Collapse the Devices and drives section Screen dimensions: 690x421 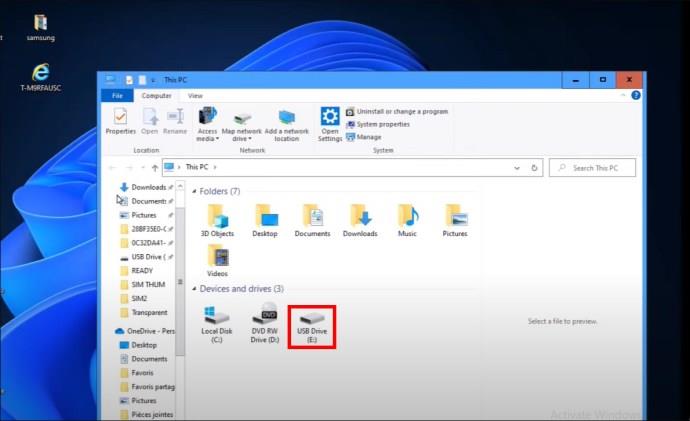(194, 289)
